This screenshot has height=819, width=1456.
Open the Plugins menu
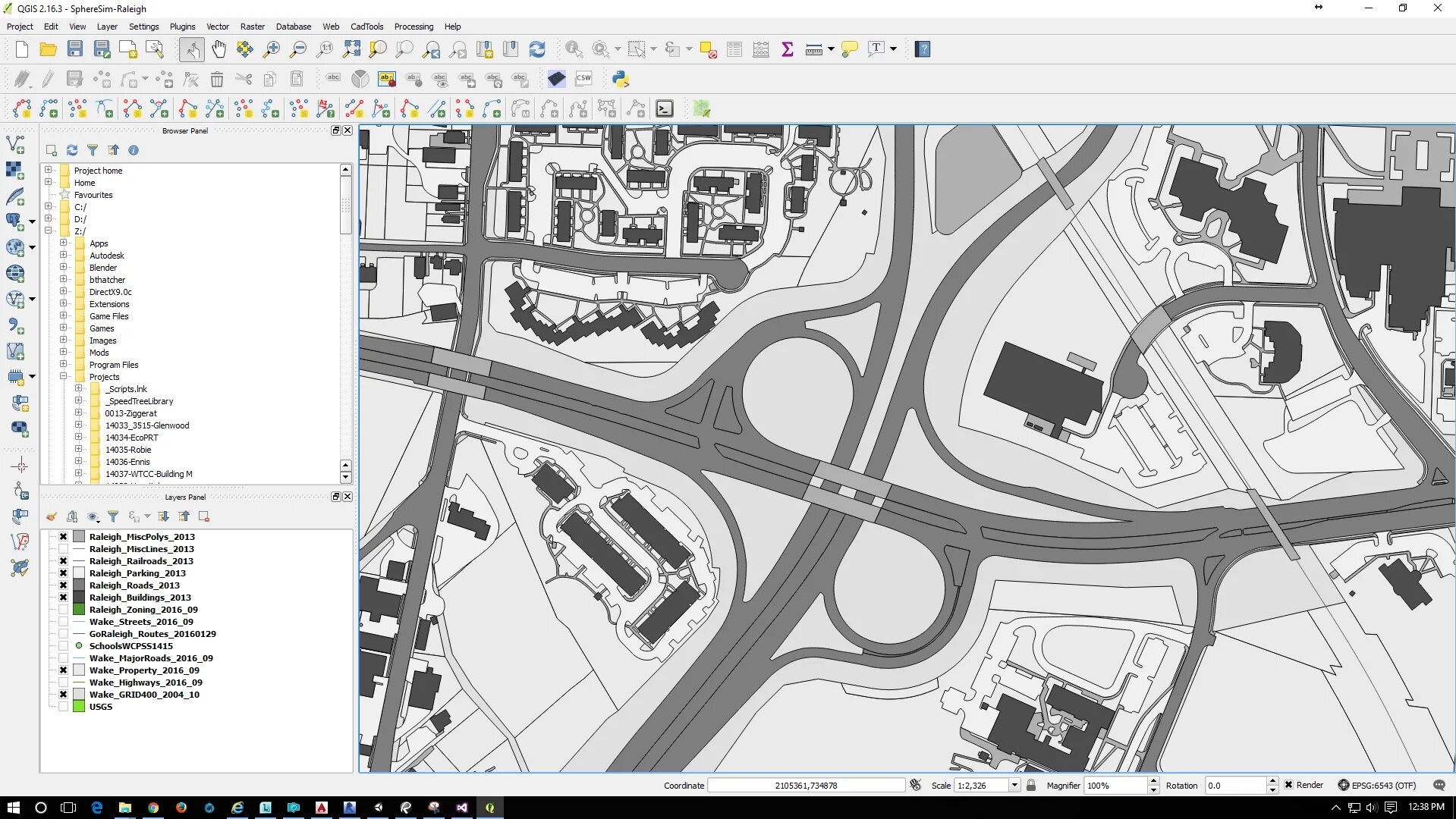182,27
